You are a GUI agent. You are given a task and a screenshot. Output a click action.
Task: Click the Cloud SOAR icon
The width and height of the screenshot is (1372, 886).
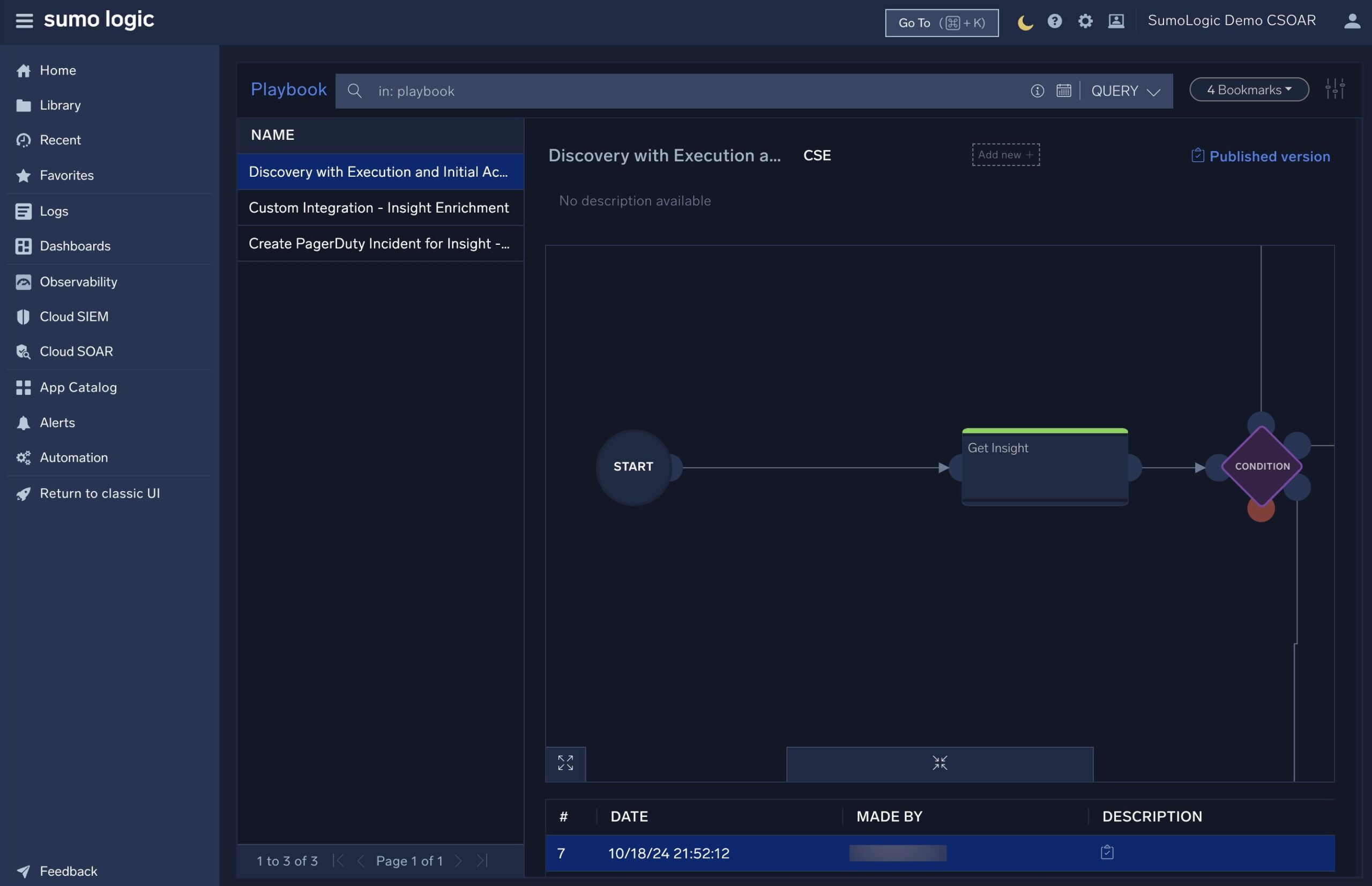pos(24,351)
